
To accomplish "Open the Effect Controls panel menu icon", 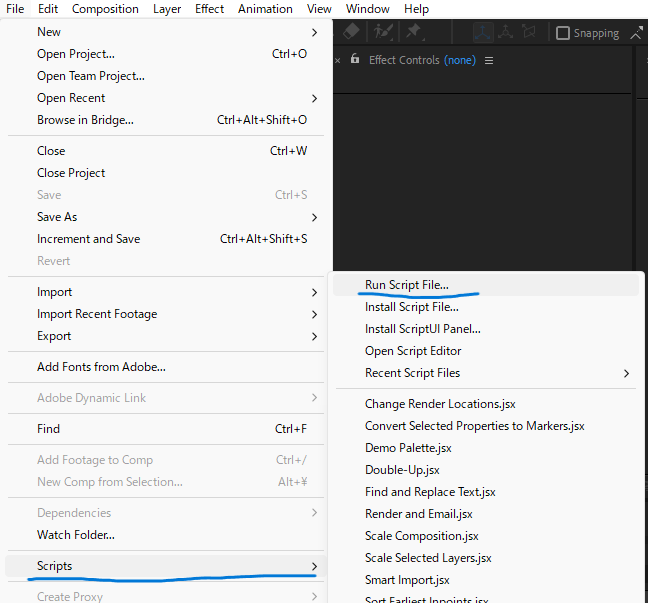I will click(x=489, y=60).
